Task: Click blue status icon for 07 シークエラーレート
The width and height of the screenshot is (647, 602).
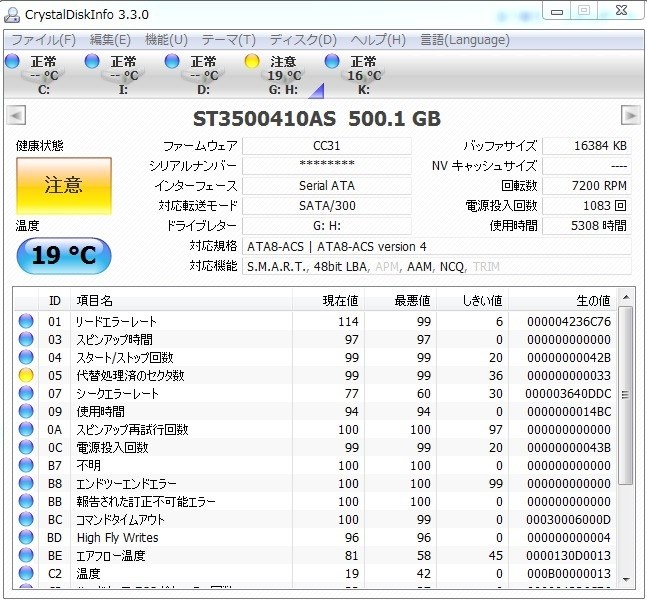Action: pyautogui.click(x=26, y=393)
